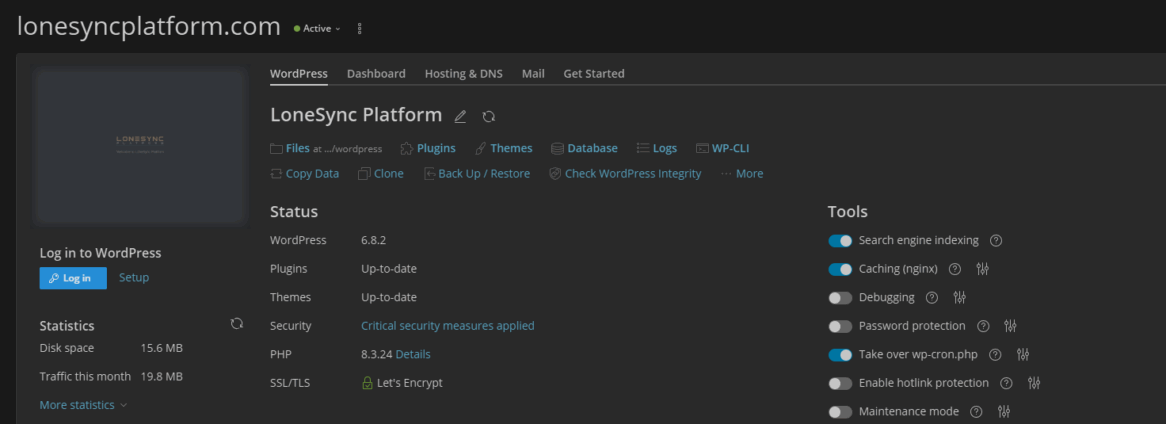Click the WP-CLI terminal icon
The width and height of the screenshot is (1166, 424).
point(702,148)
